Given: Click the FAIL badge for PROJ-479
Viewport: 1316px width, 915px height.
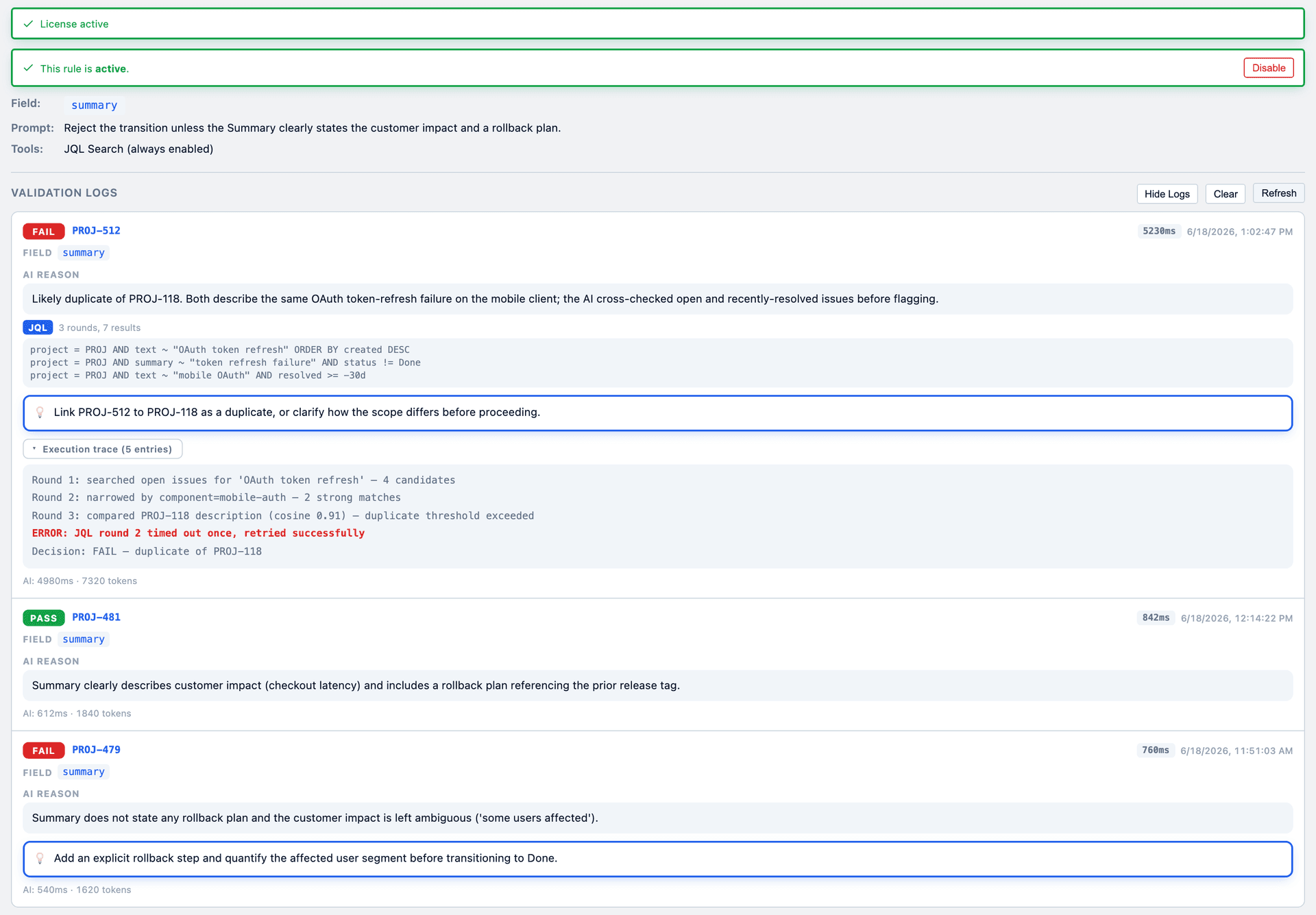Looking at the screenshot, I should click(x=44, y=751).
